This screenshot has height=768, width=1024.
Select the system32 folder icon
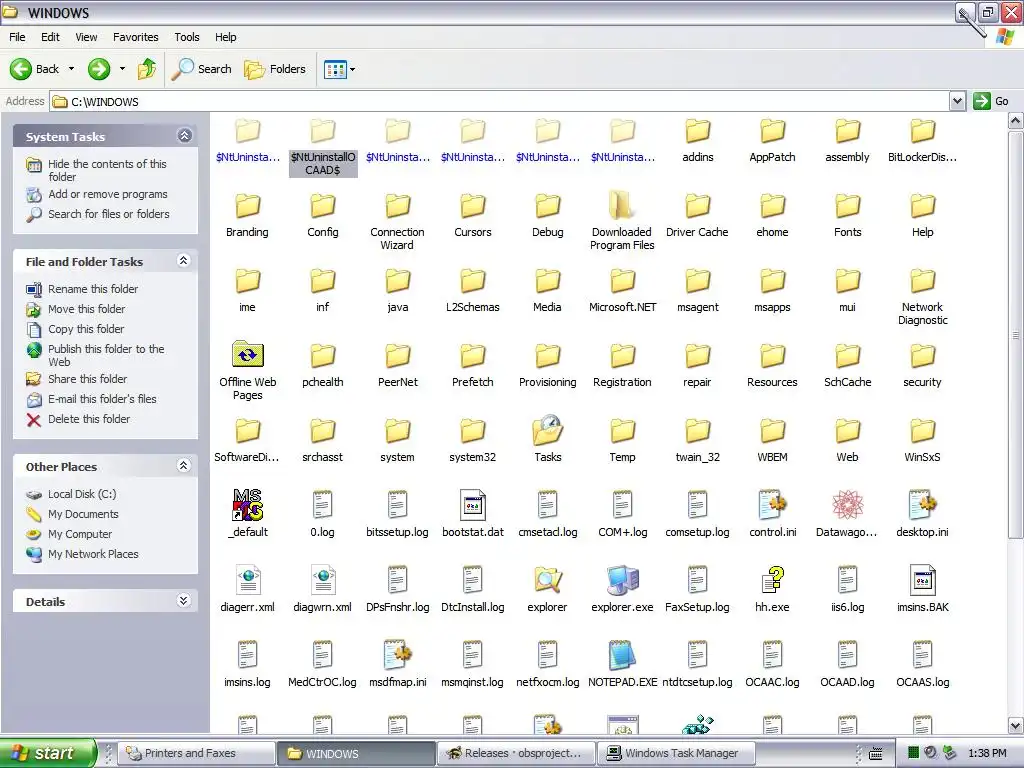tap(473, 431)
